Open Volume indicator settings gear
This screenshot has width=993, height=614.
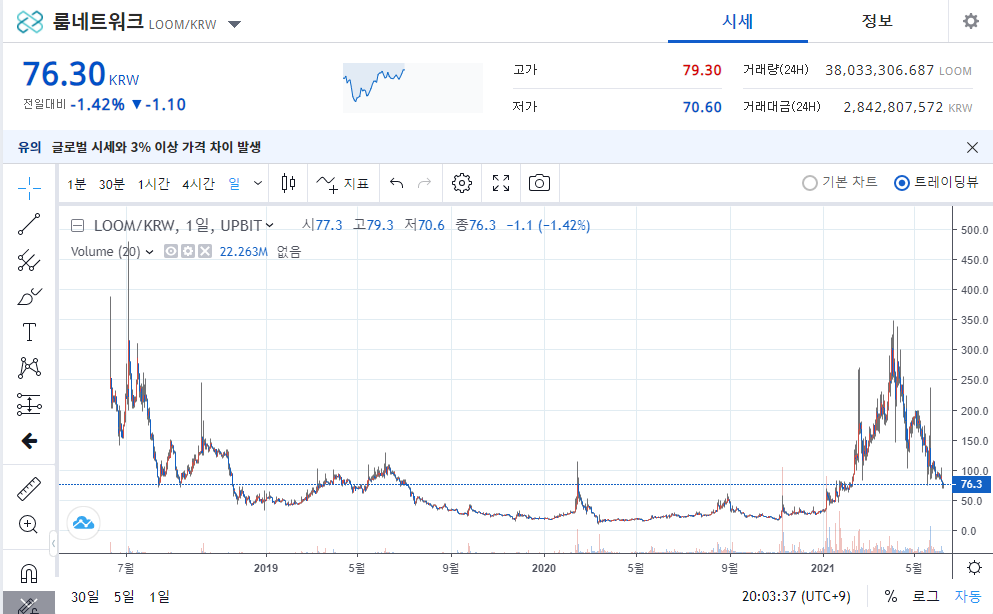(x=188, y=251)
